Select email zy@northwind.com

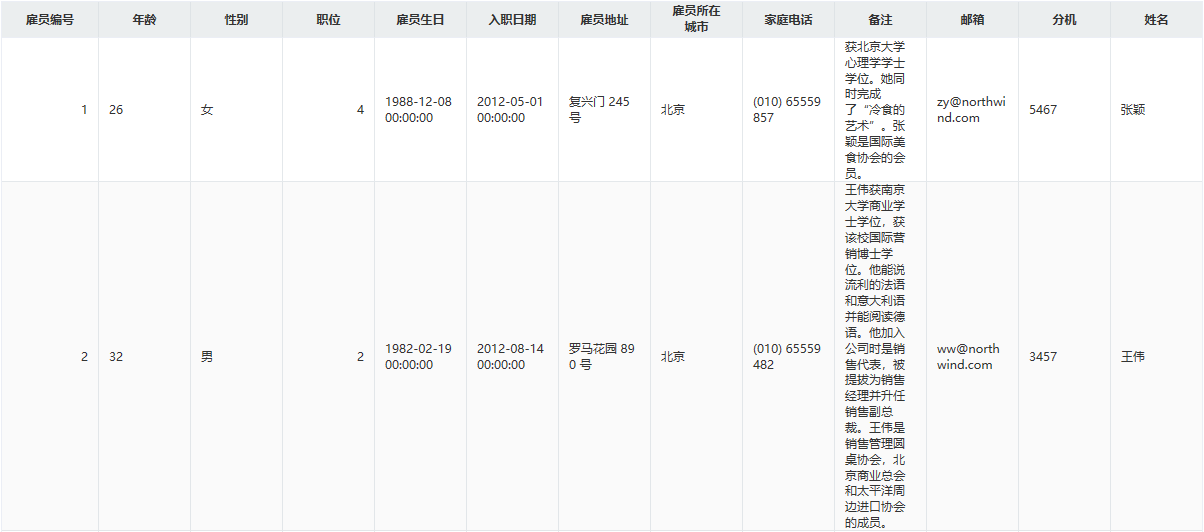coord(972,110)
